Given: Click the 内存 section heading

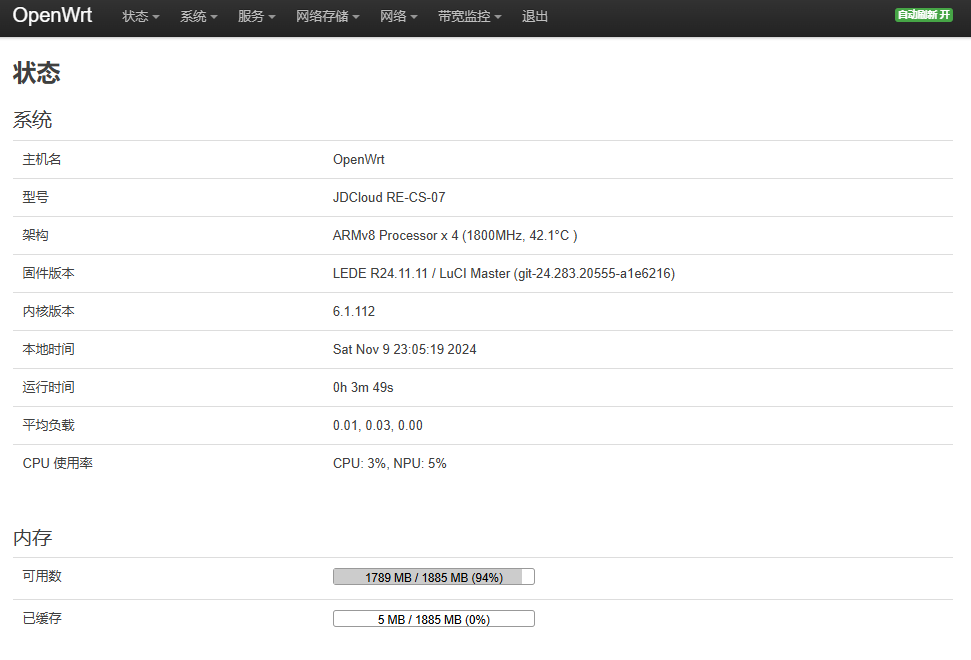Looking at the screenshot, I should (x=32, y=538).
